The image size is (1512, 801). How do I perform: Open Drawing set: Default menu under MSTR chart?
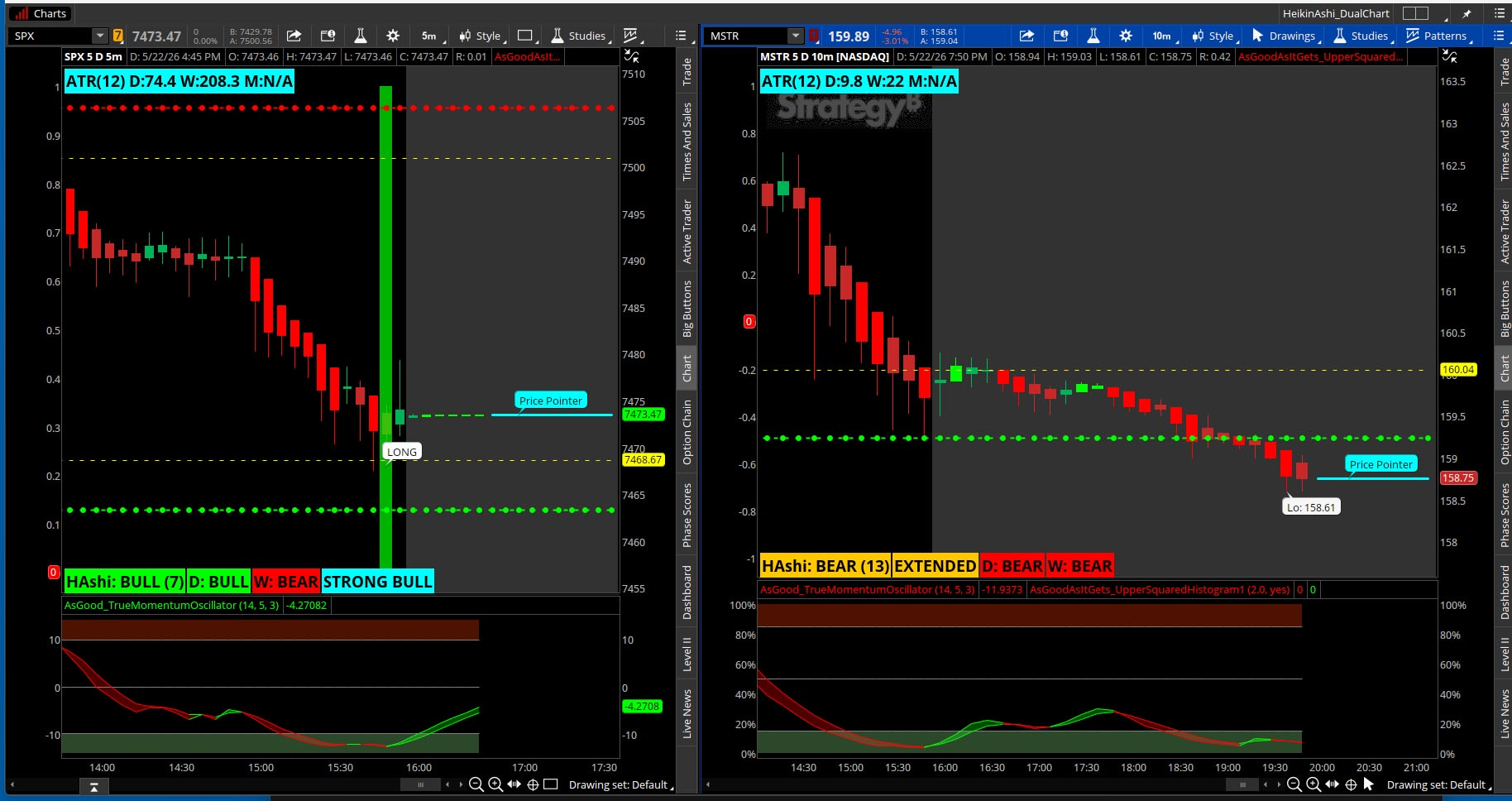[1438, 784]
